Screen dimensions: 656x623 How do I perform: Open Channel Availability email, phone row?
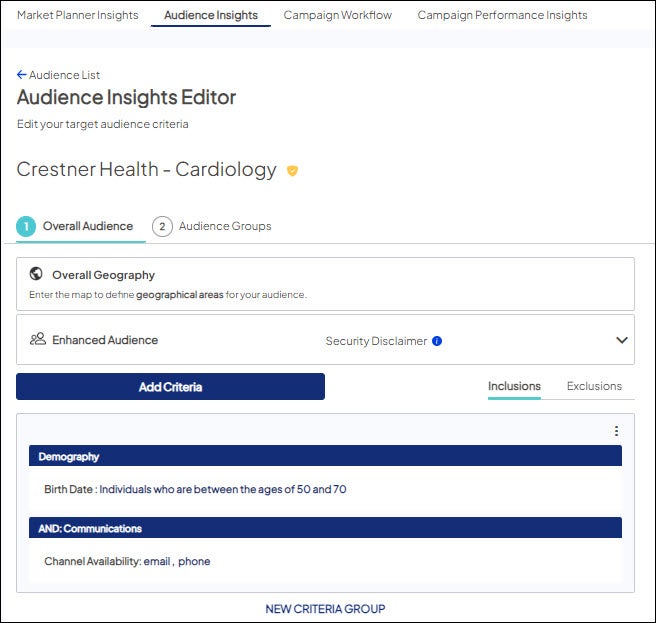[x=127, y=561]
